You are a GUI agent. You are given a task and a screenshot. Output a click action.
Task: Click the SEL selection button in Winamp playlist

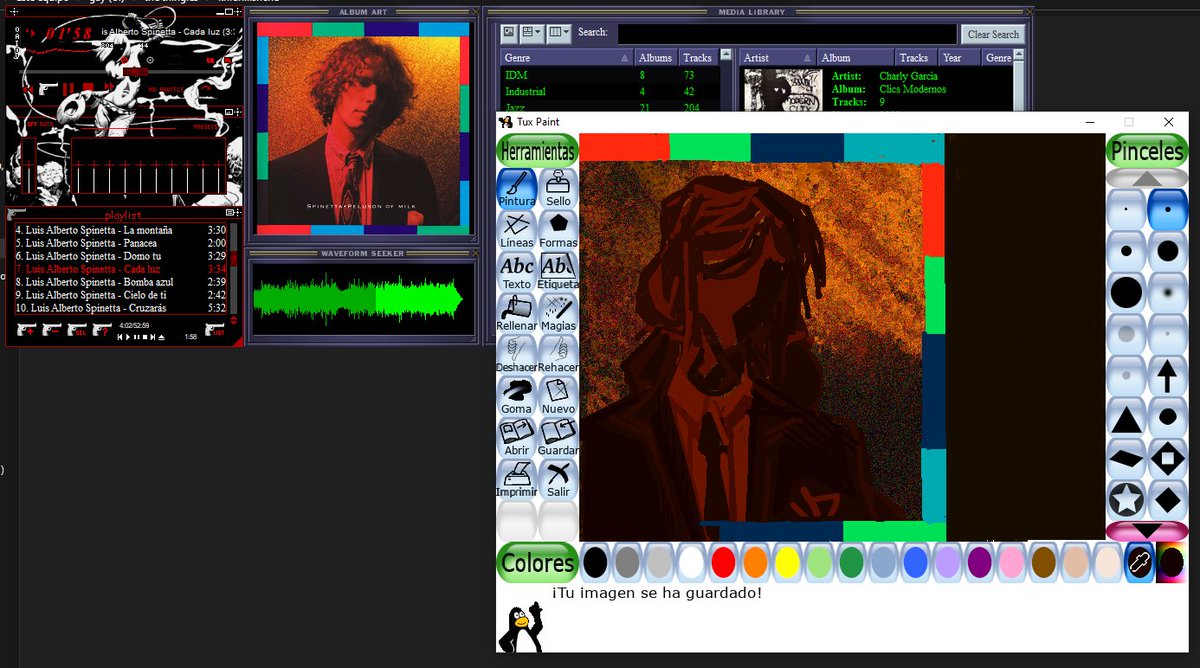(77, 331)
